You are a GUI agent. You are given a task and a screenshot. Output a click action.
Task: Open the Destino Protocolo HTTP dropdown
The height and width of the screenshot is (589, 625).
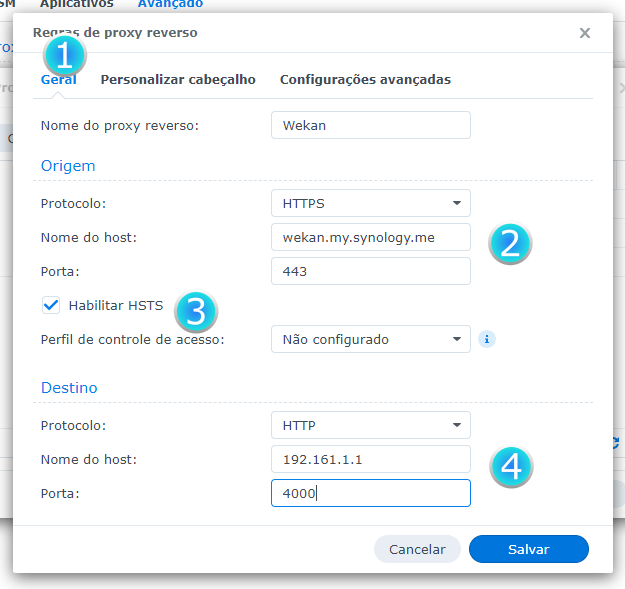370,425
